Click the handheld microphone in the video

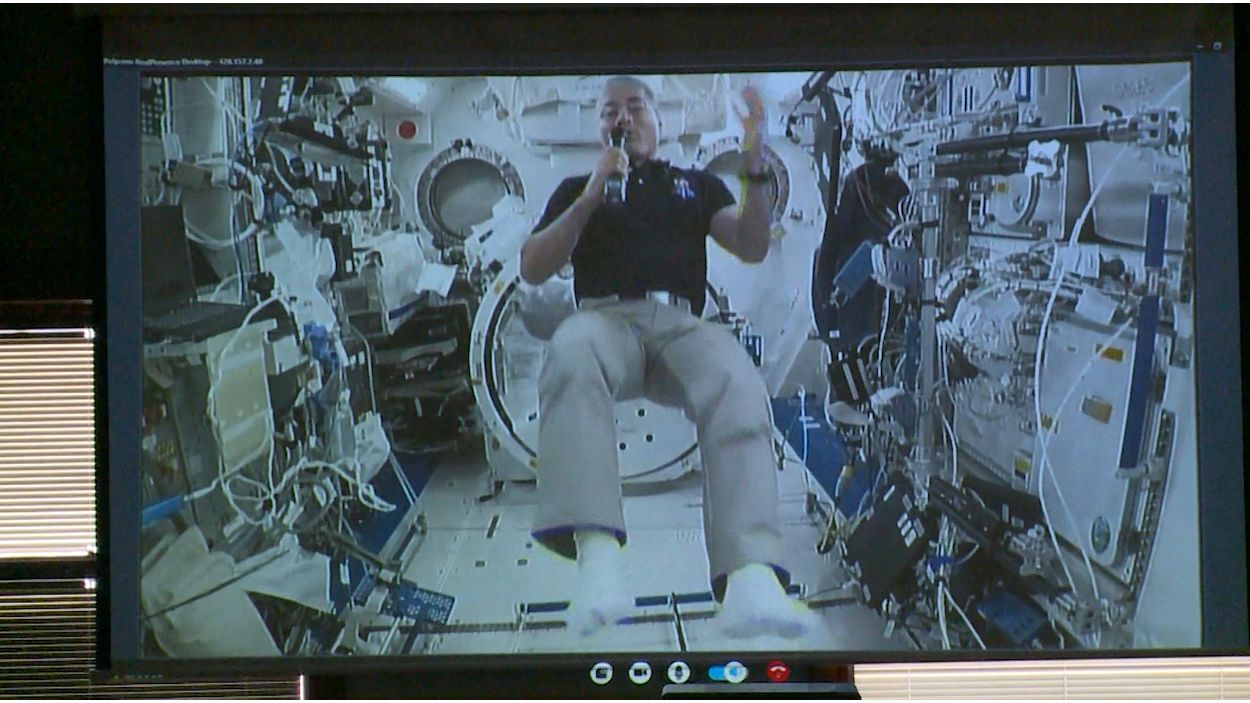615,165
